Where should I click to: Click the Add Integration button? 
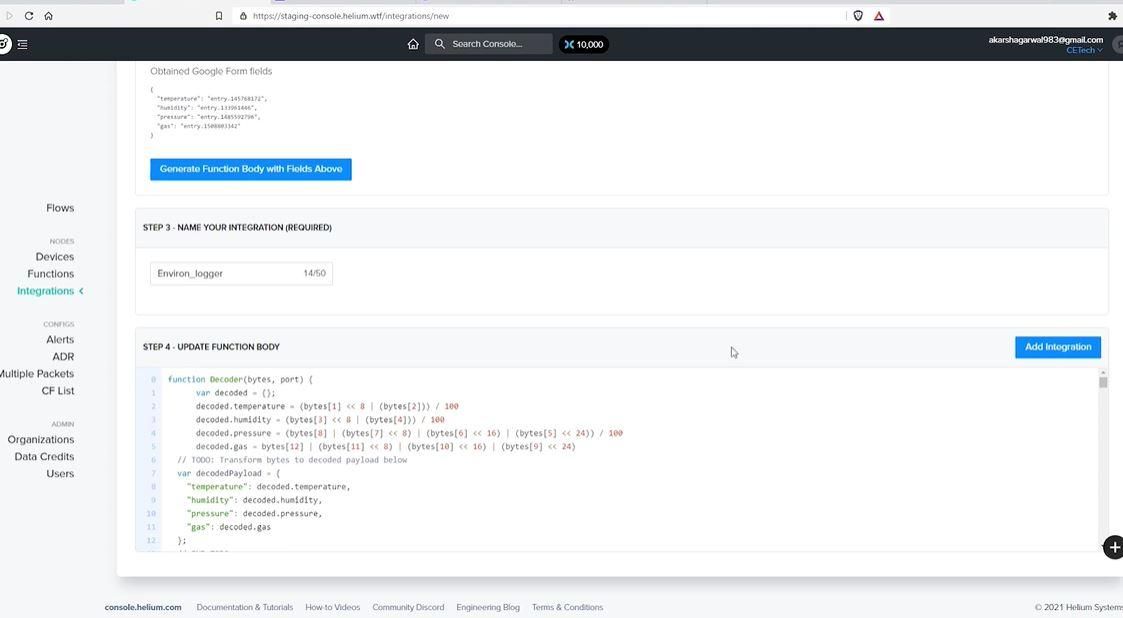[1058, 347]
